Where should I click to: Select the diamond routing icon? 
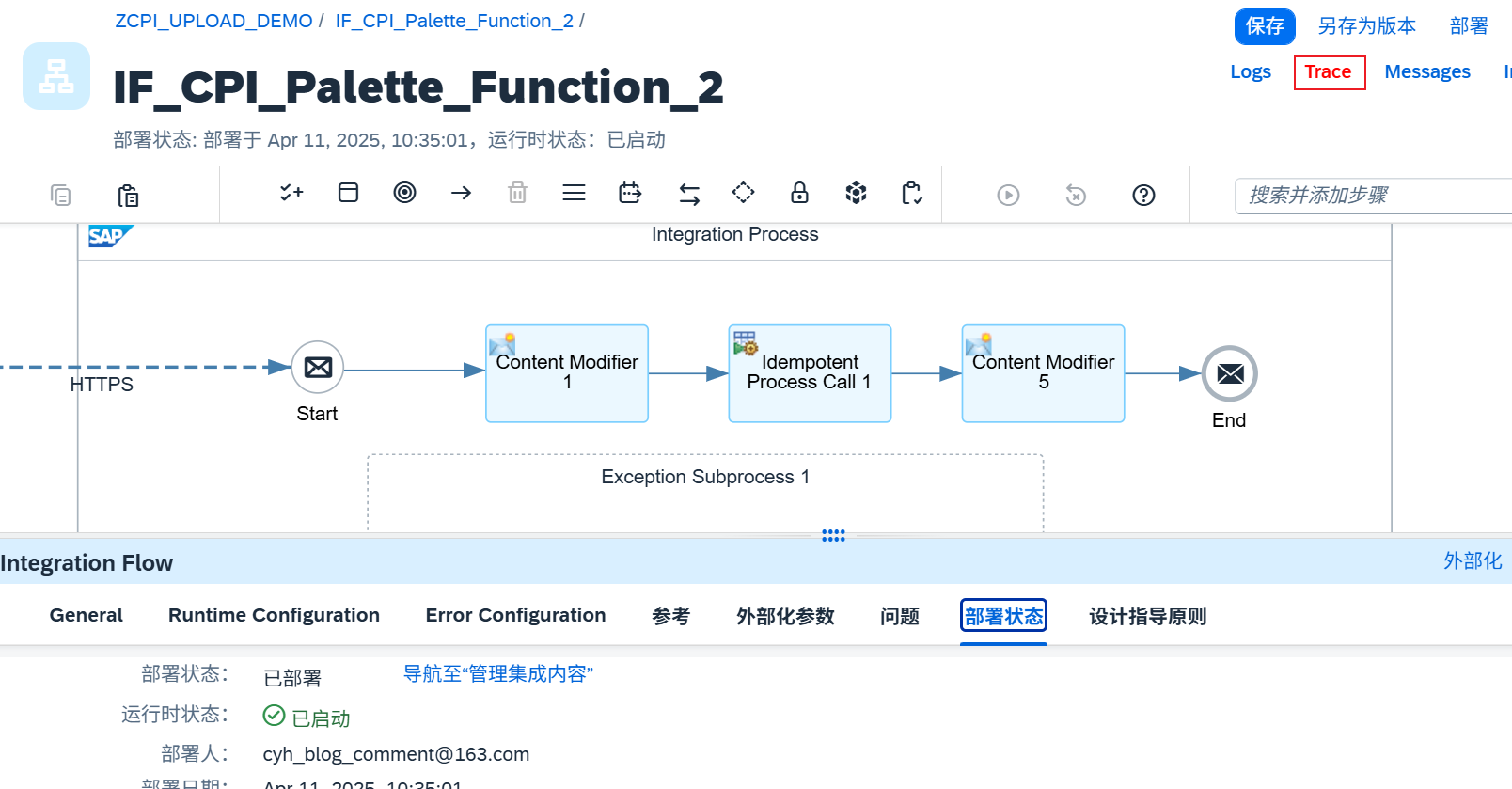(x=743, y=193)
